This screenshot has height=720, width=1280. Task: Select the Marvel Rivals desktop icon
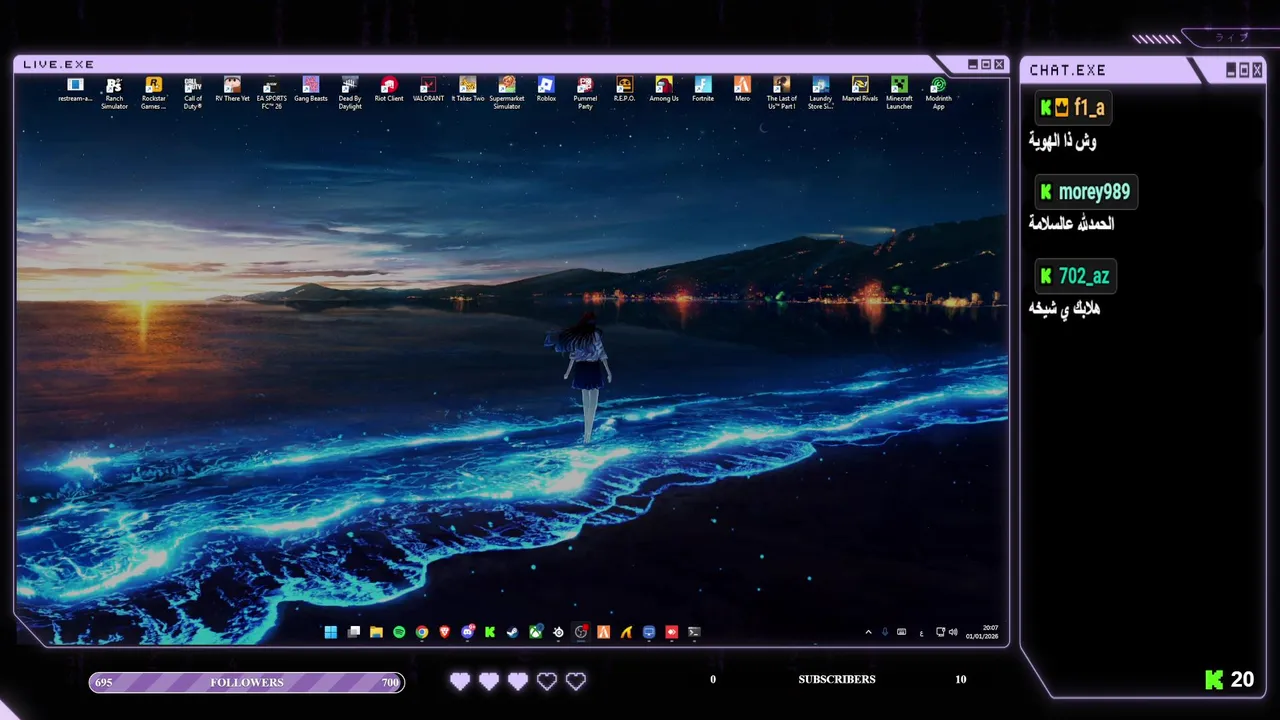(x=860, y=90)
